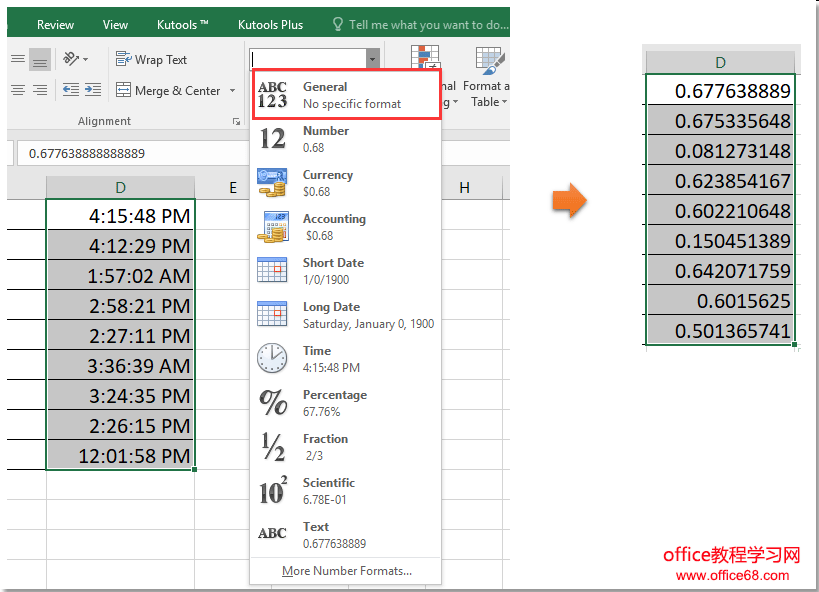Toggle Align Right for the selected cells
Screen dimensions: 819x592
tap(40, 90)
